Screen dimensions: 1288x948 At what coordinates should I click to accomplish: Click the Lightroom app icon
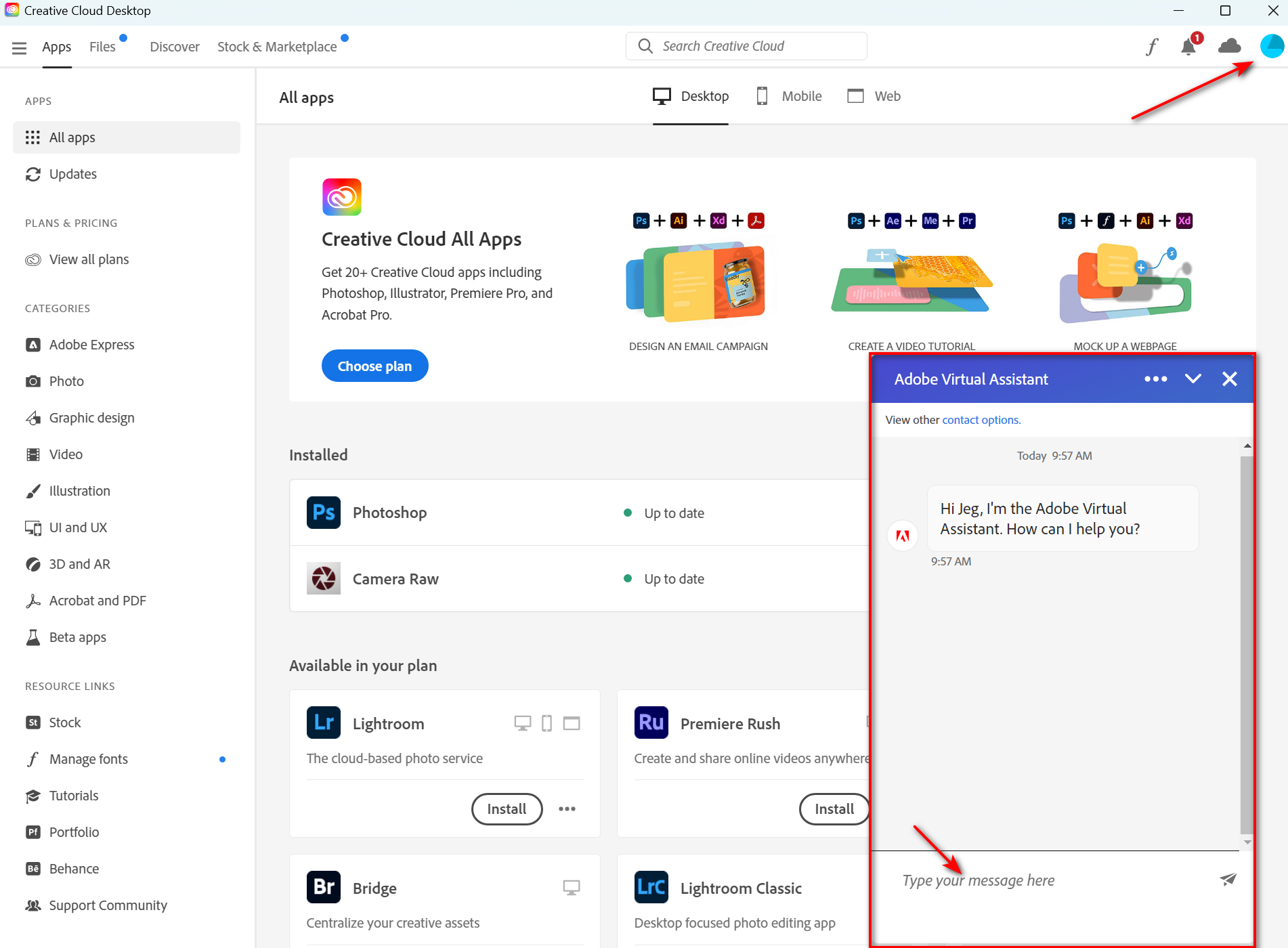(324, 723)
